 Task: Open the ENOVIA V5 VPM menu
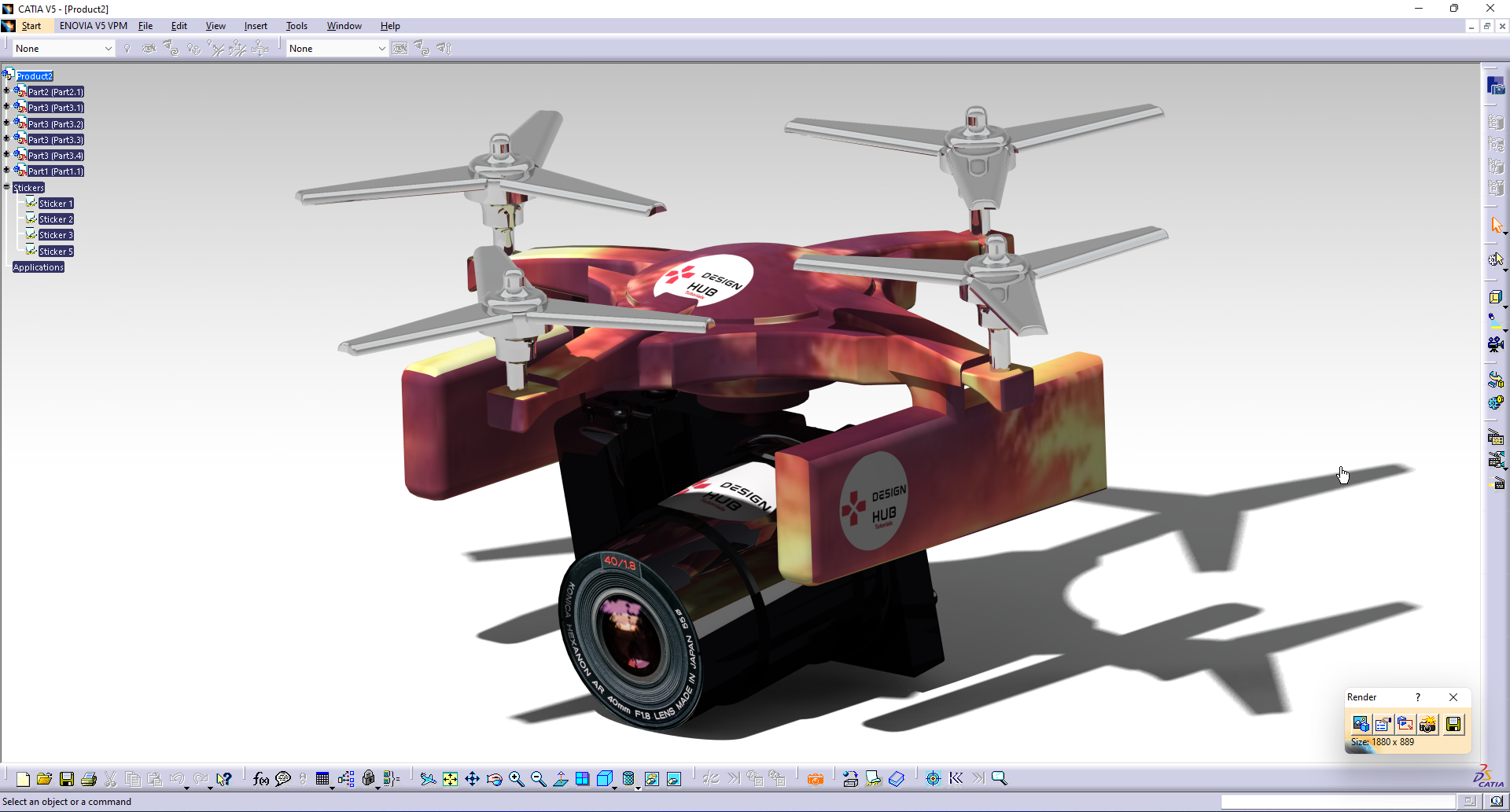[94, 26]
